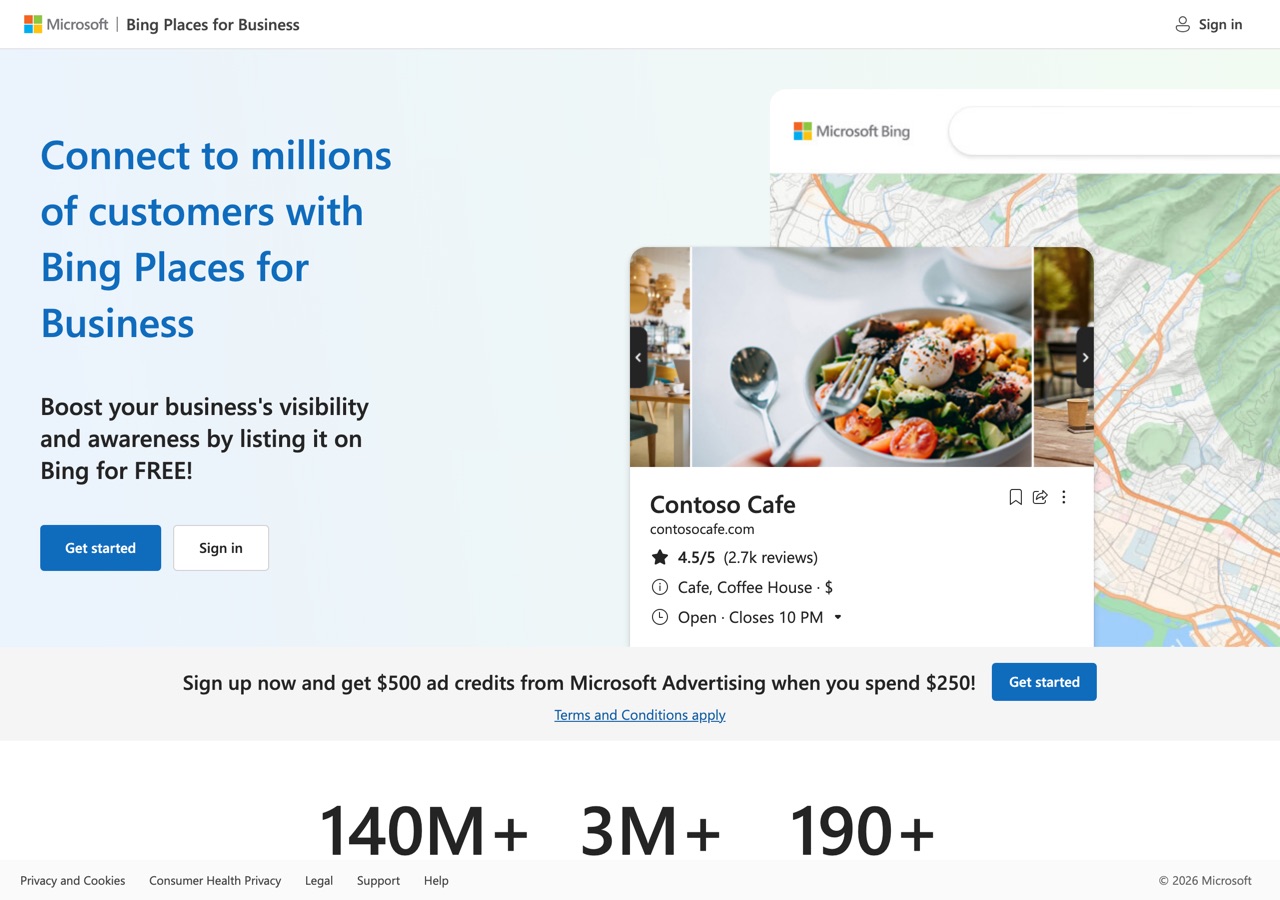Click the salad bowl photo
Screen dimensions: 1280x900
861,357
